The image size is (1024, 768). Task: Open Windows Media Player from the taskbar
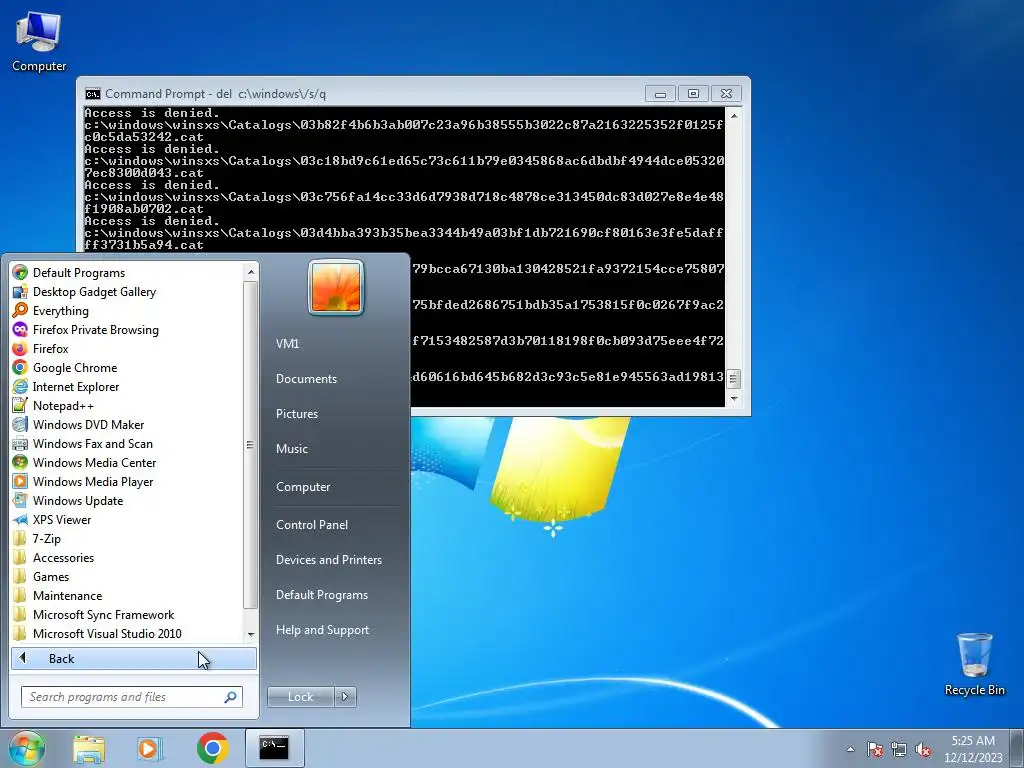point(149,748)
